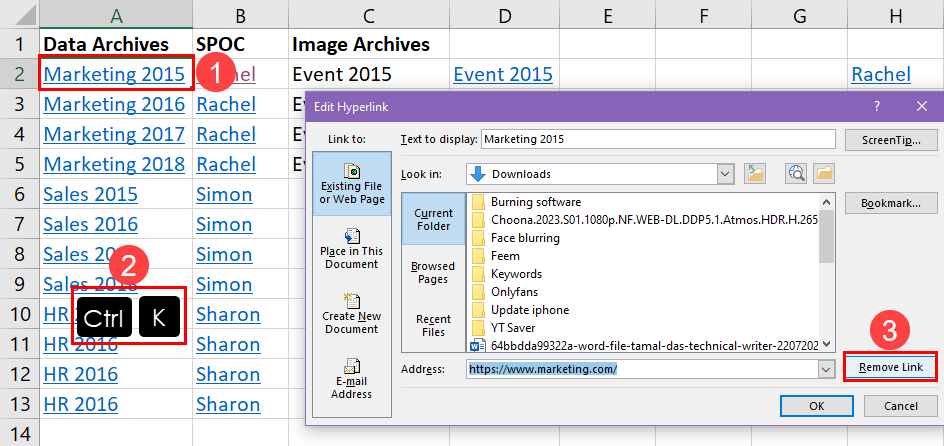Select row 6 header
The image size is (944, 446).
[20, 194]
